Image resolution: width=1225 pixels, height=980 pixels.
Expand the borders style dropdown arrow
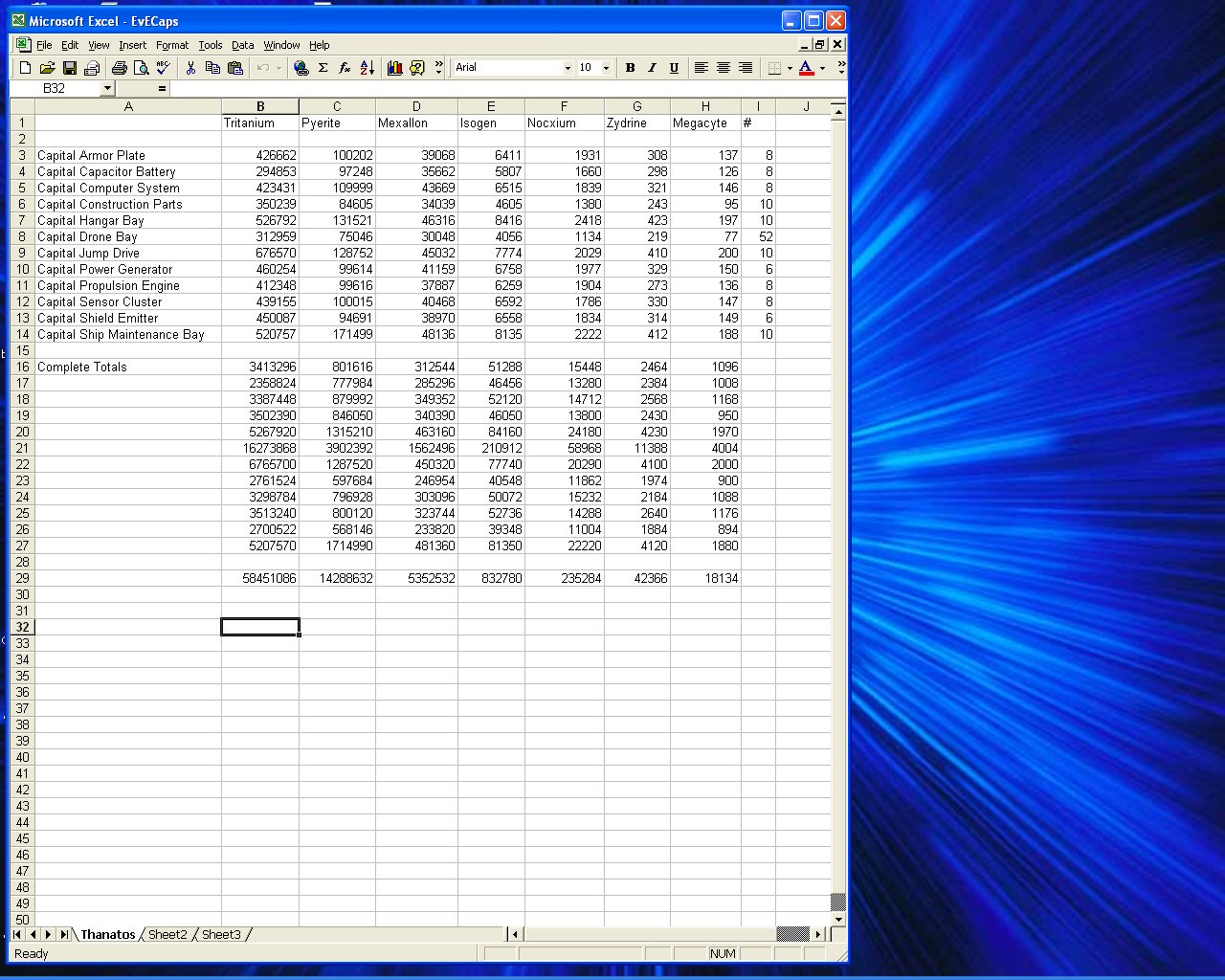point(790,68)
